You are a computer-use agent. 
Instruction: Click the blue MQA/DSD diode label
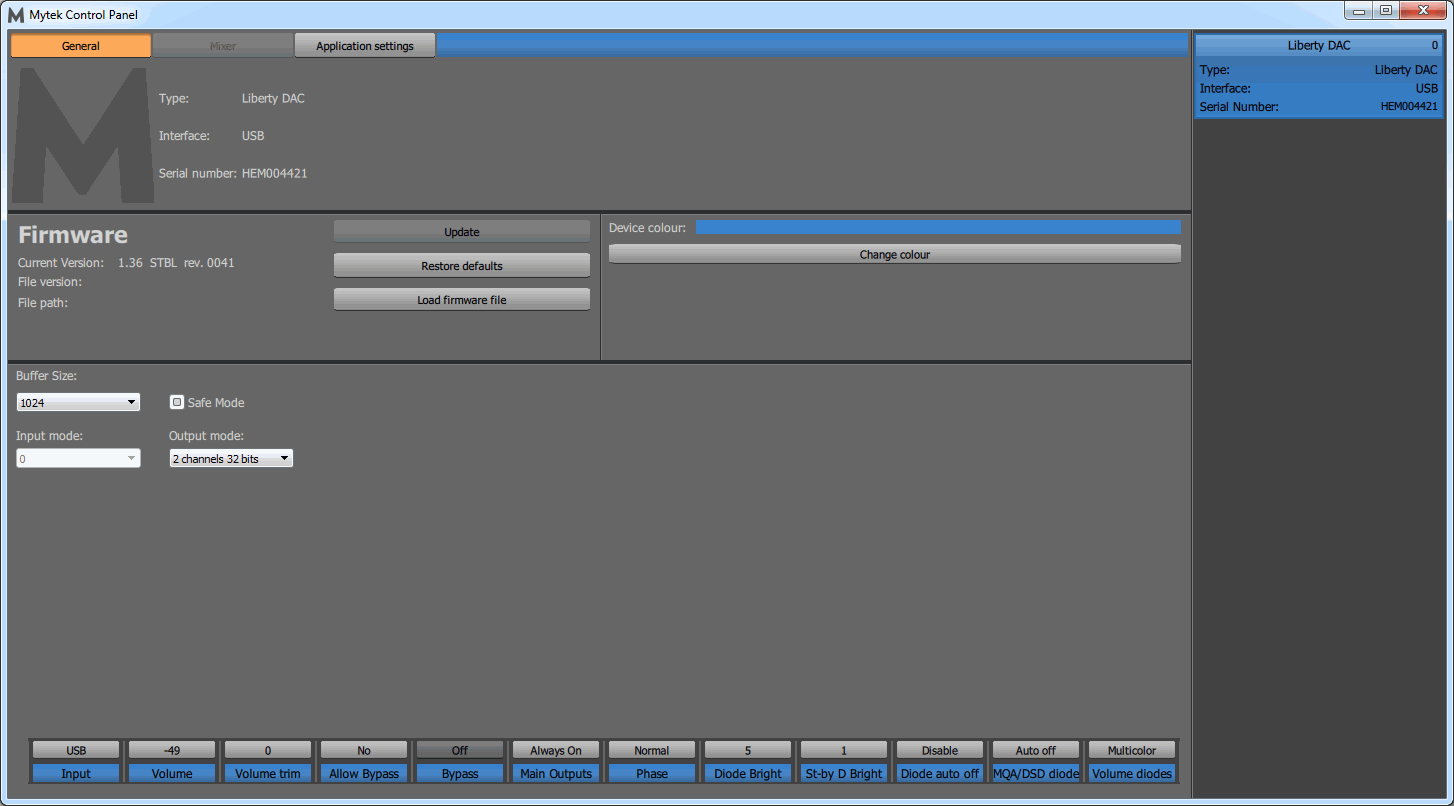[1036, 773]
